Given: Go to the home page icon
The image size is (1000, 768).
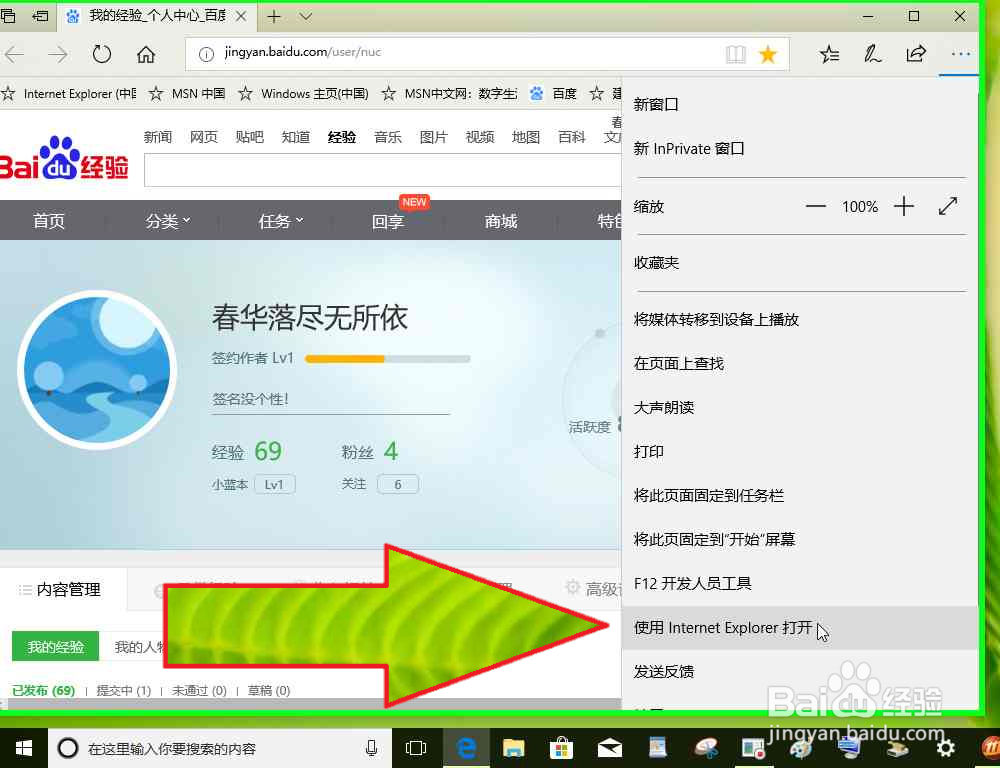Looking at the screenshot, I should pyautogui.click(x=146, y=54).
